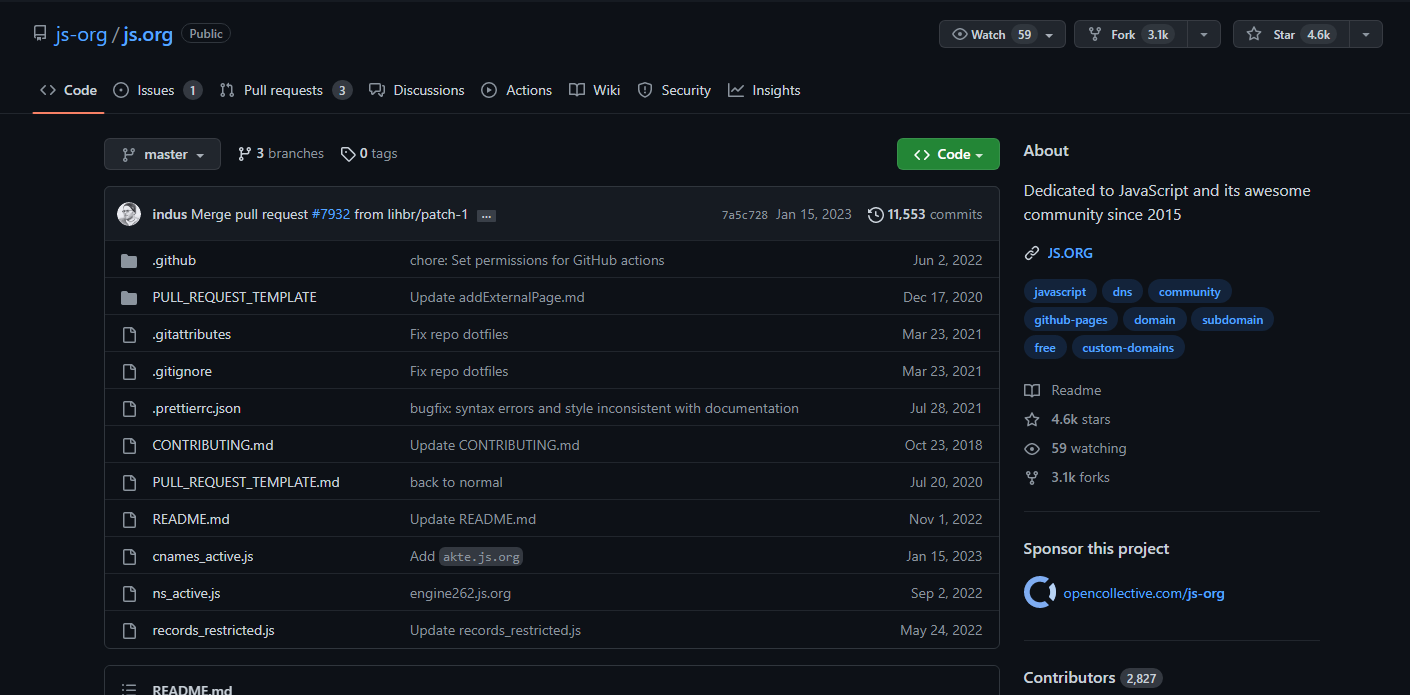1410x695 pixels.
Task: Star the js.org repository
Action: tap(1291, 34)
